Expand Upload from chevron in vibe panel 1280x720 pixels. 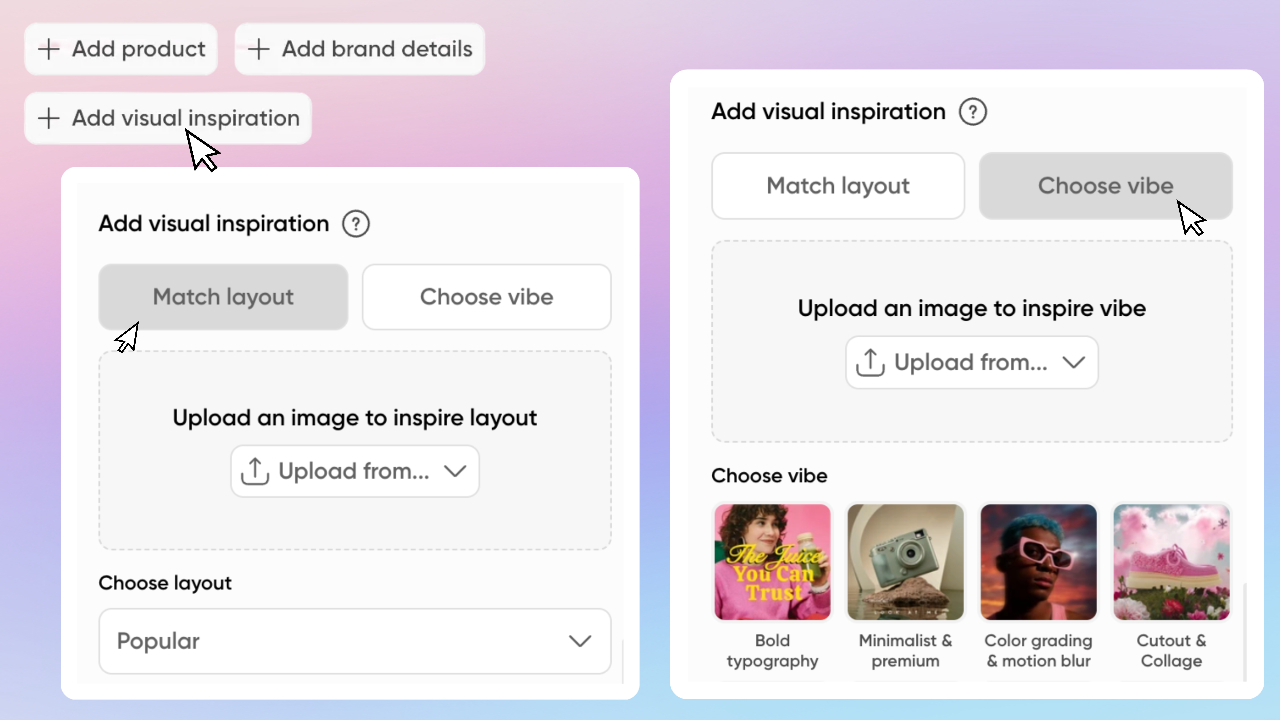click(1074, 363)
